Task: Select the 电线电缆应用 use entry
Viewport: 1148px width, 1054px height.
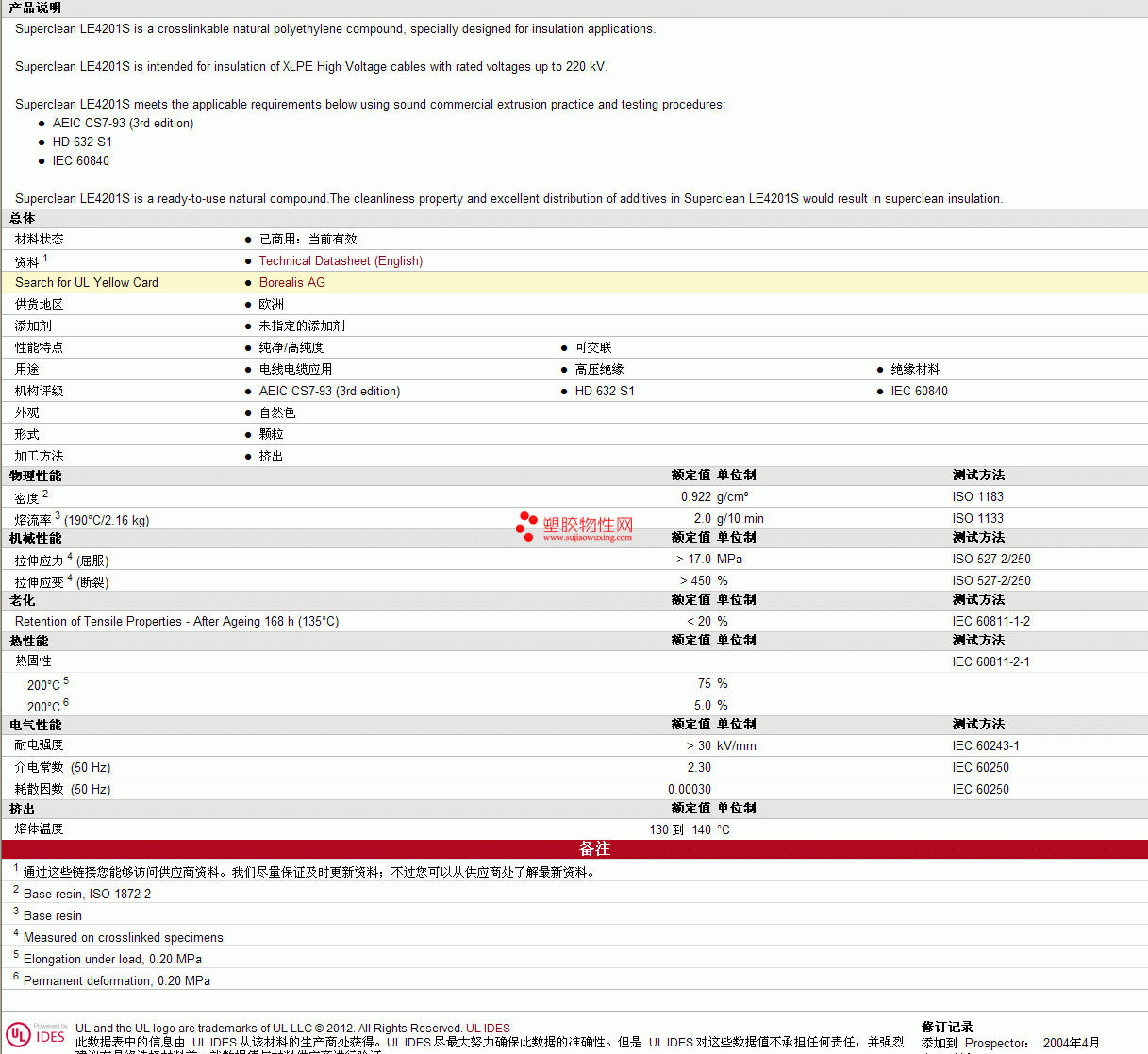Action: click(x=295, y=370)
